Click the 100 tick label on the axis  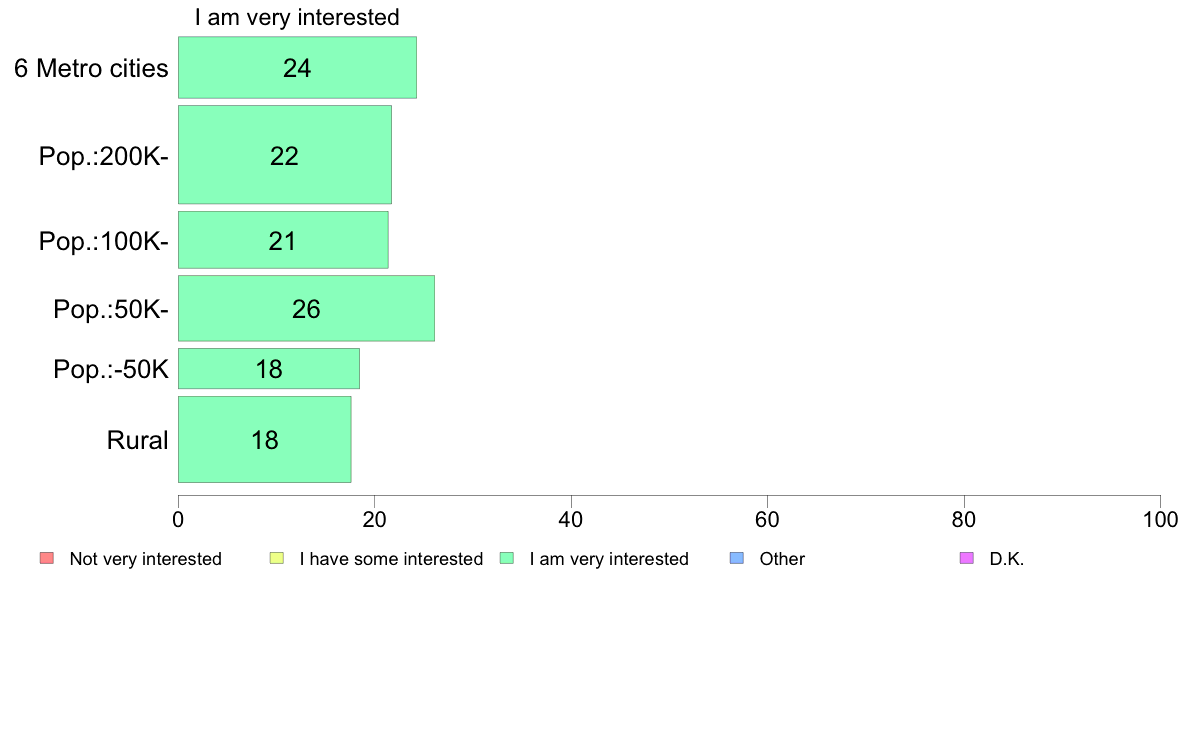1160,519
